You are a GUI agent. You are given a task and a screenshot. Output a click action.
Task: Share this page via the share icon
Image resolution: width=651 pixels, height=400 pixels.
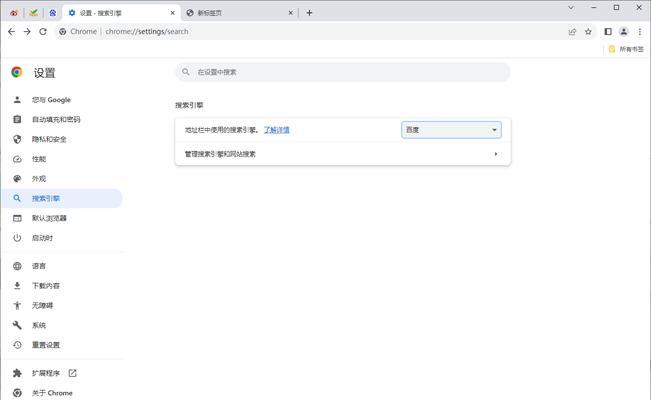point(572,32)
